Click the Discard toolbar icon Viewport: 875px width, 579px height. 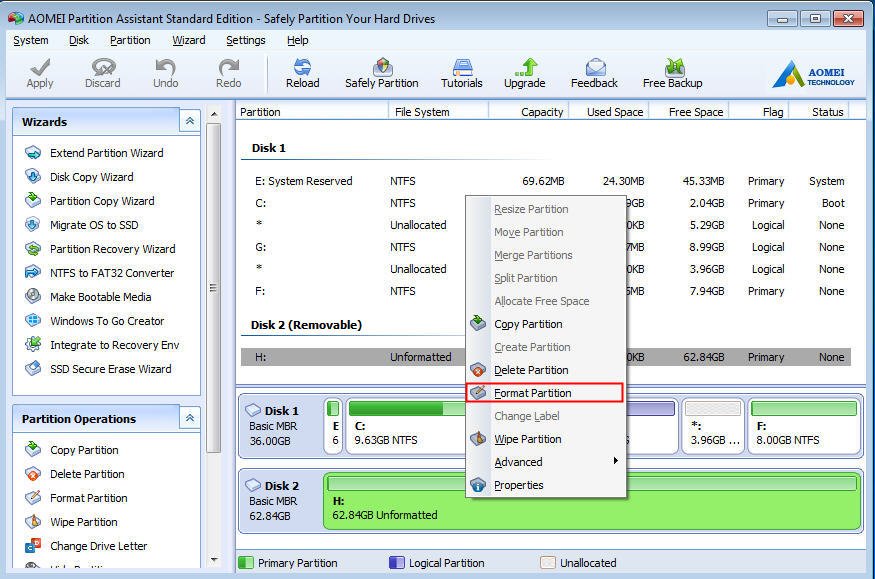103,73
